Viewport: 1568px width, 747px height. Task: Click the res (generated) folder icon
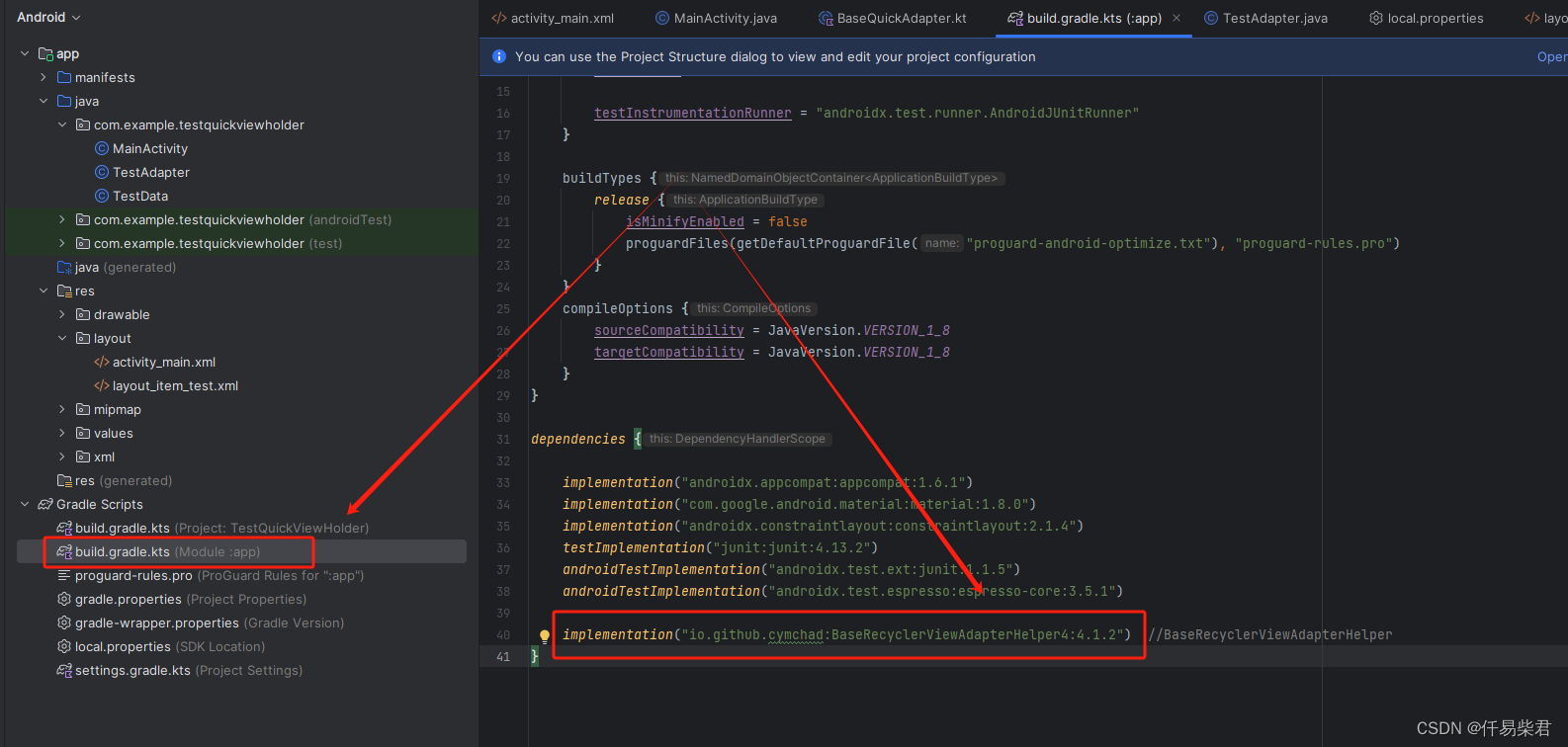64,480
